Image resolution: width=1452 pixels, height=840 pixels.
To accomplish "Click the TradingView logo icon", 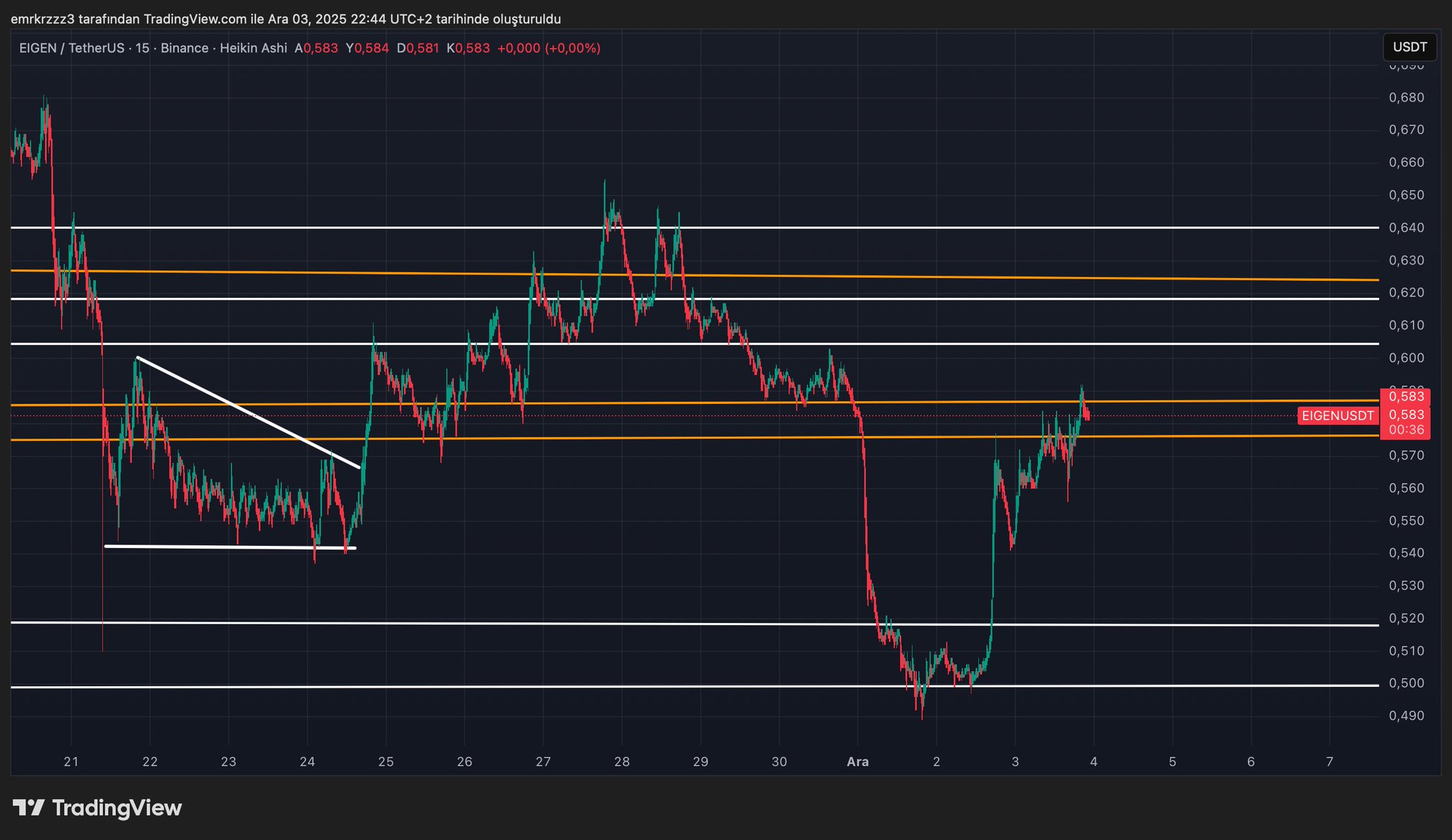I will pyautogui.click(x=28, y=807).
